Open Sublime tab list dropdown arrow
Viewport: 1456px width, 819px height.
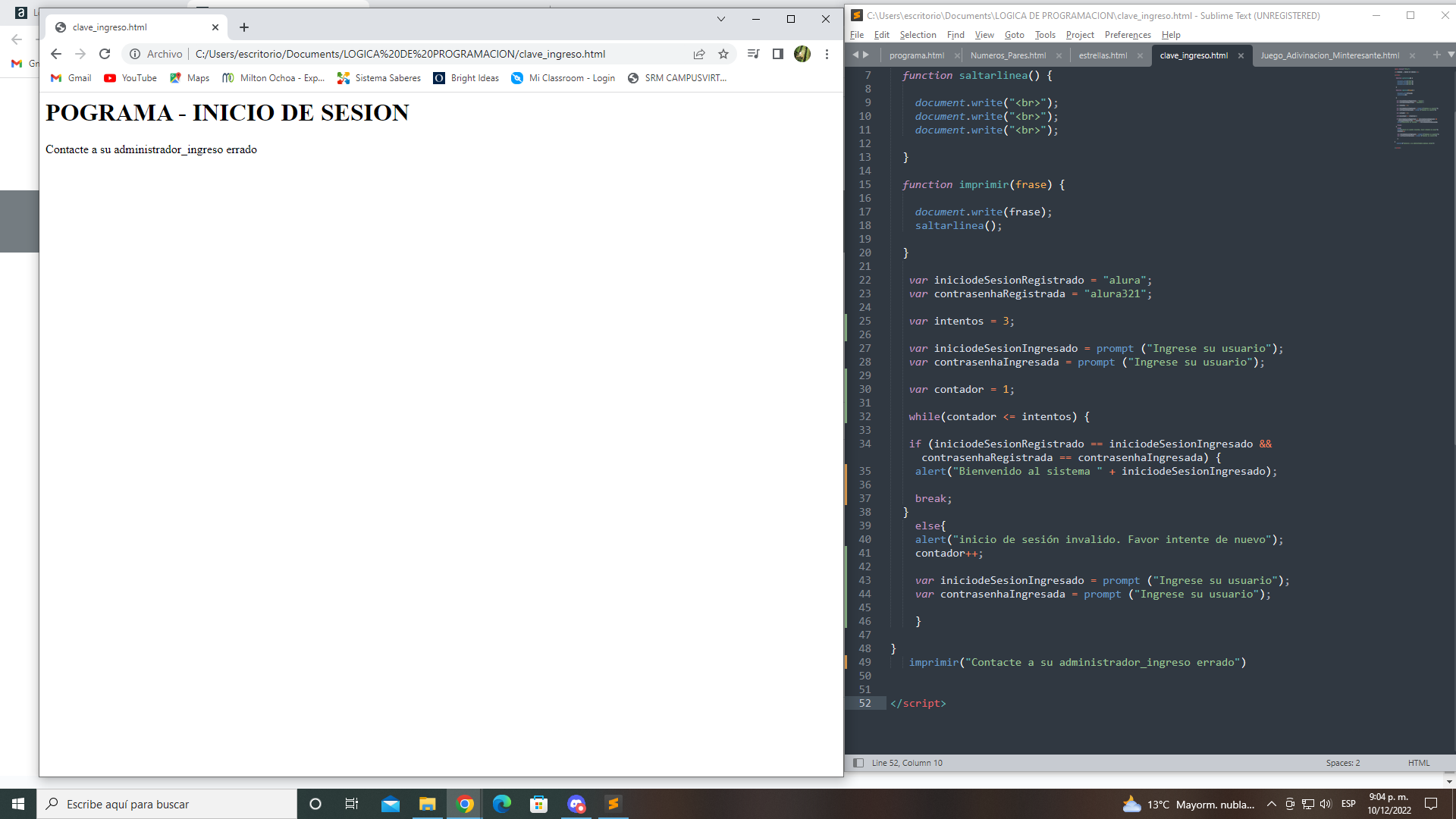pos(1451,55)
